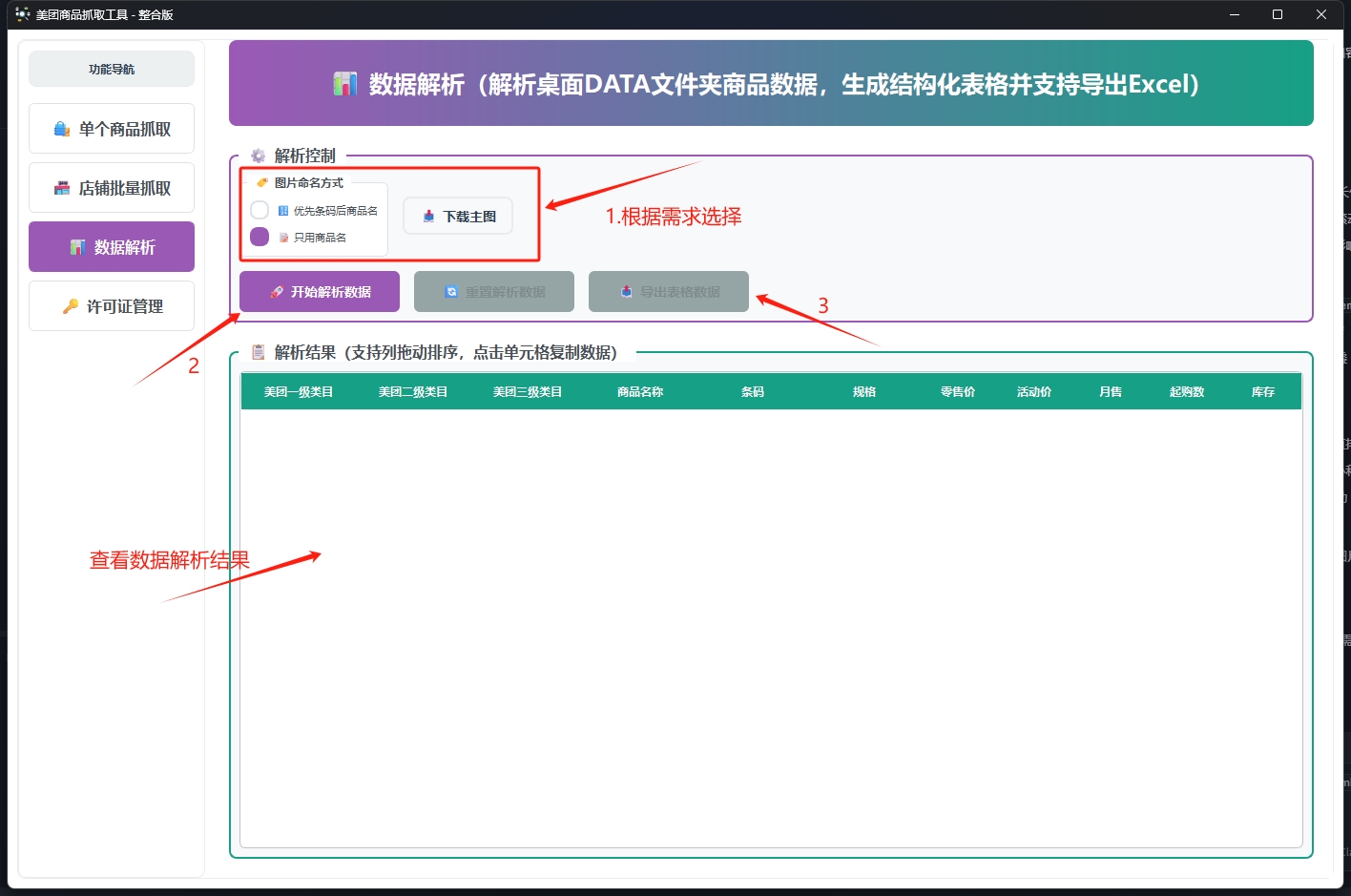The height and width of the screenshot is (896, 1351).
Task: Click 导出表格数据 button
Action: [x=669, y=292]
